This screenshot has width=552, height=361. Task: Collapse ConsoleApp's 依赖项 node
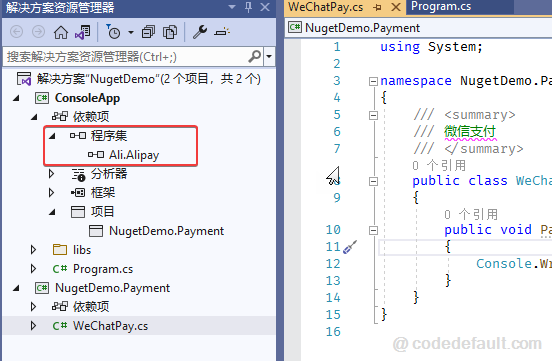34,117
